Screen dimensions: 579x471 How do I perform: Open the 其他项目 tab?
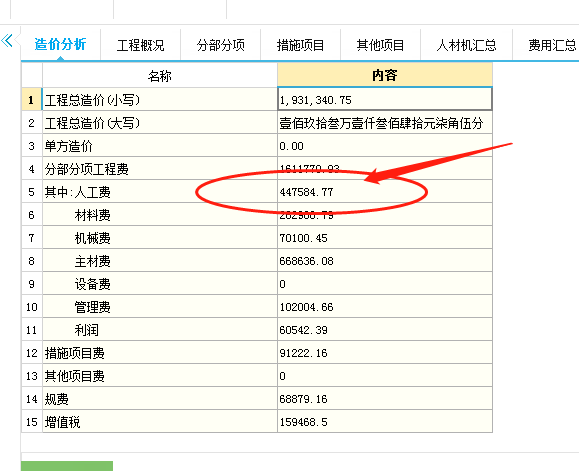[380, 45]
